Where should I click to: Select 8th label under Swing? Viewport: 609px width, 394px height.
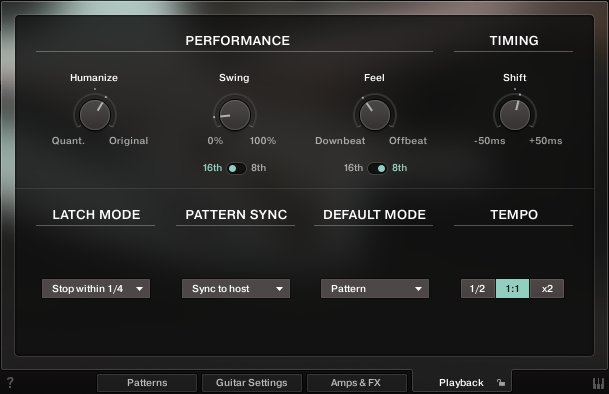click(259, 168)
